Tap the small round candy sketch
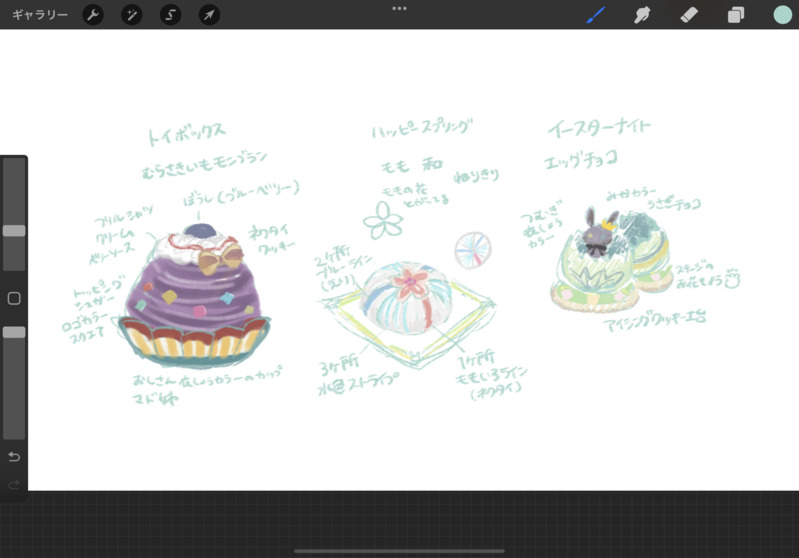This screenshot has height=558, width=799. pos(473,250)
